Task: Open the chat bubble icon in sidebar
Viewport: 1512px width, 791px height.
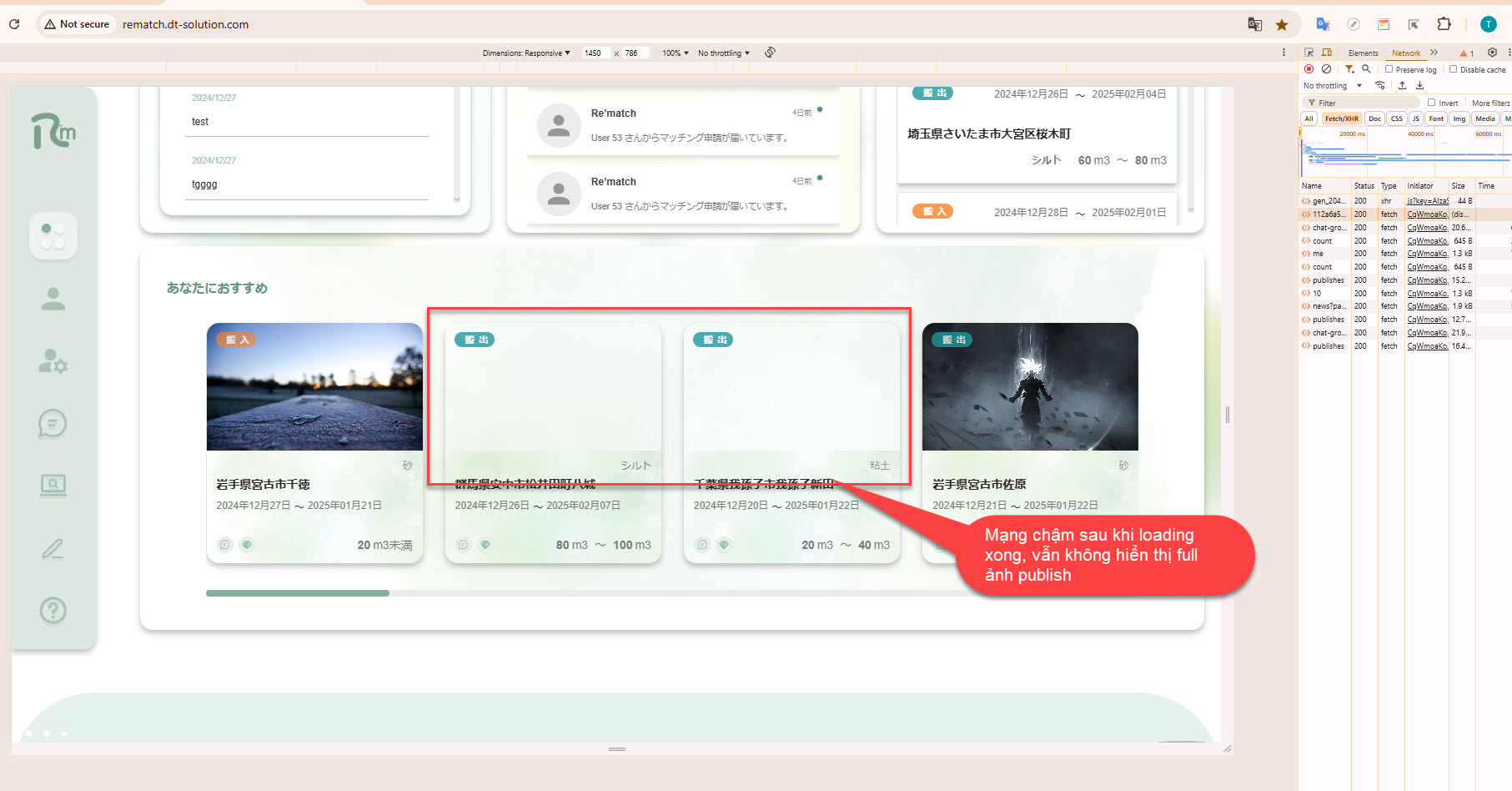Action: [53, 424]
